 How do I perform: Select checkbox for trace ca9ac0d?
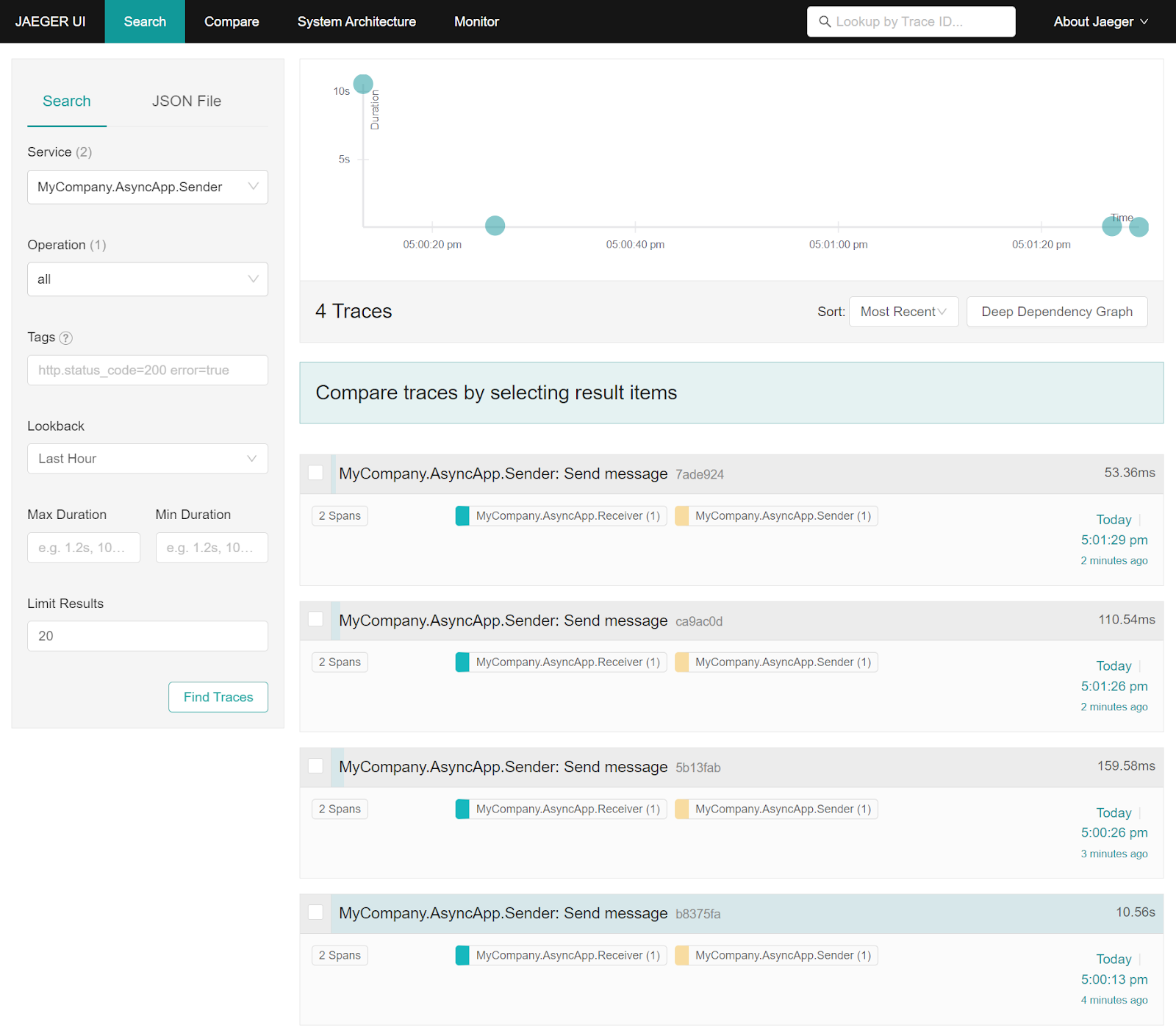pos(316,619)
